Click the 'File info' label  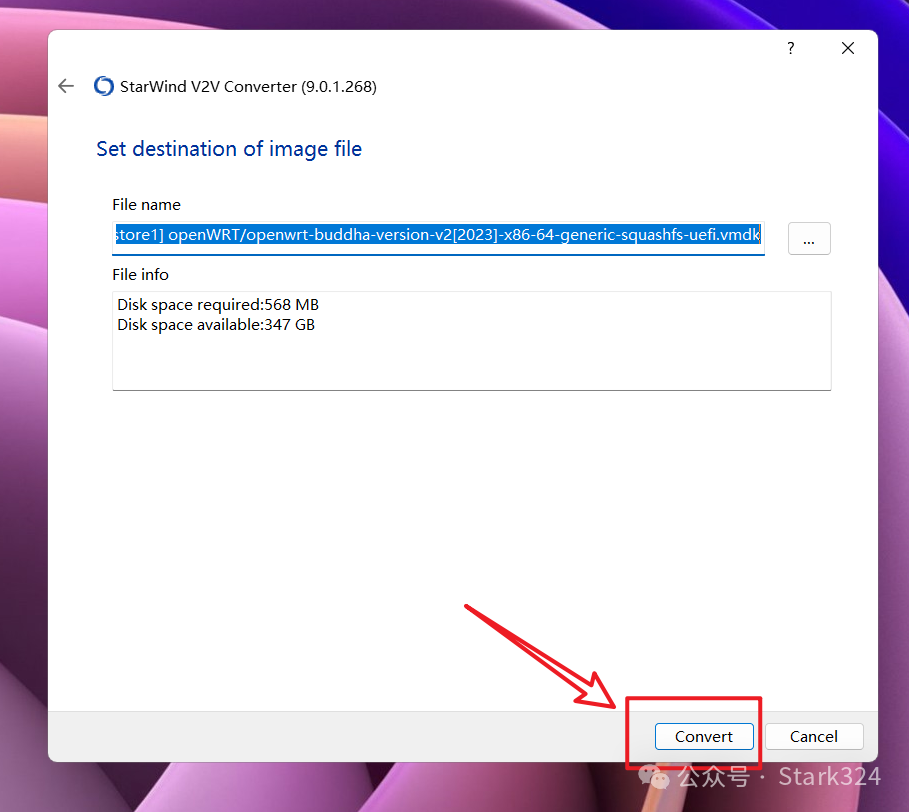pyautogui.click(x=140, y=275)
